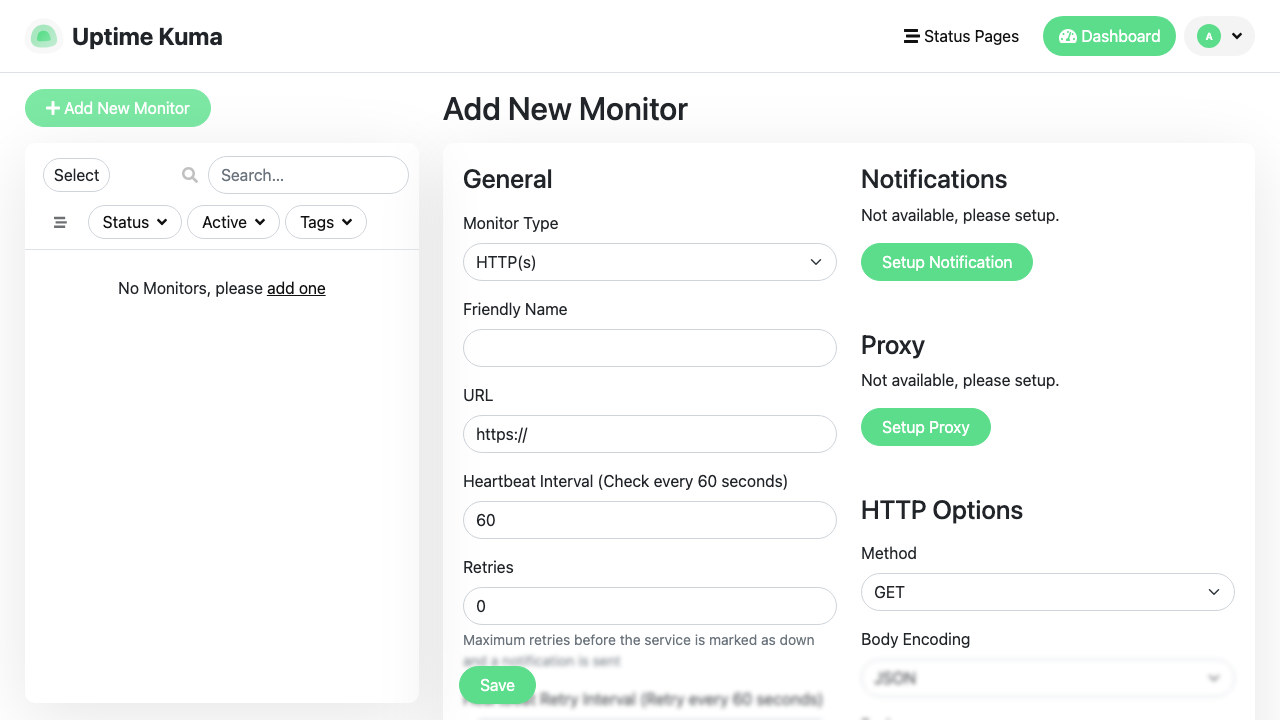Click the Uptime Kuma title
Image resolution: width=1280 pixels, height=720 pixels.
pos(147,37)
